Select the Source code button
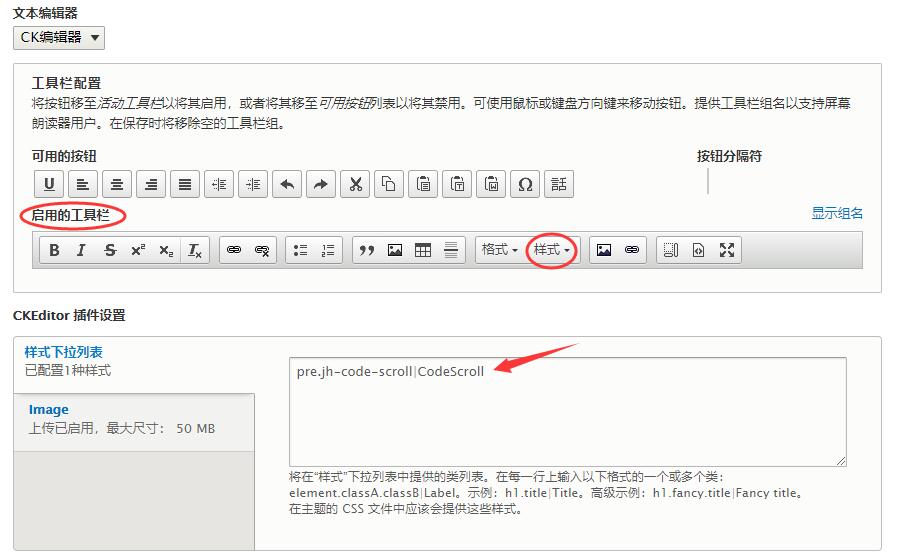This screenshot has height=560, width=903. point(699,250)
